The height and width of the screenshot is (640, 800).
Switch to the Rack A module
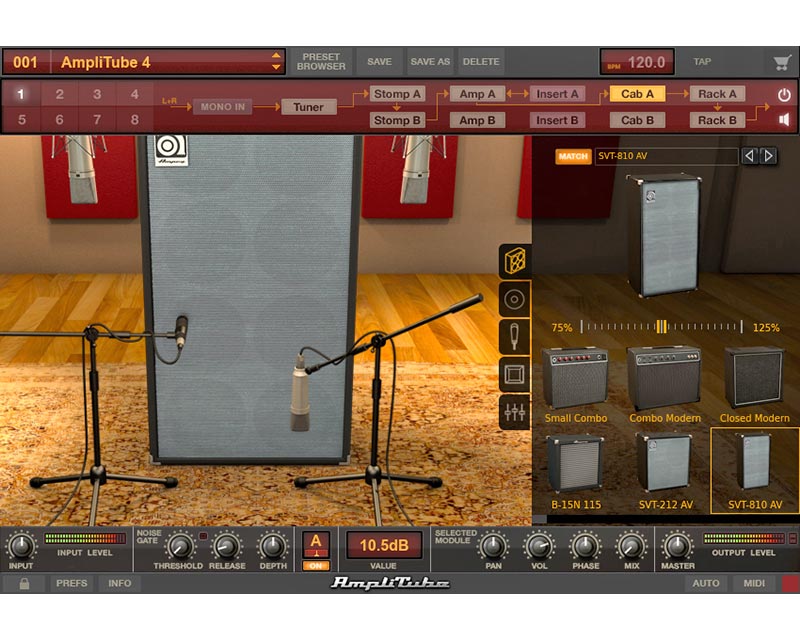coord(717,94)
